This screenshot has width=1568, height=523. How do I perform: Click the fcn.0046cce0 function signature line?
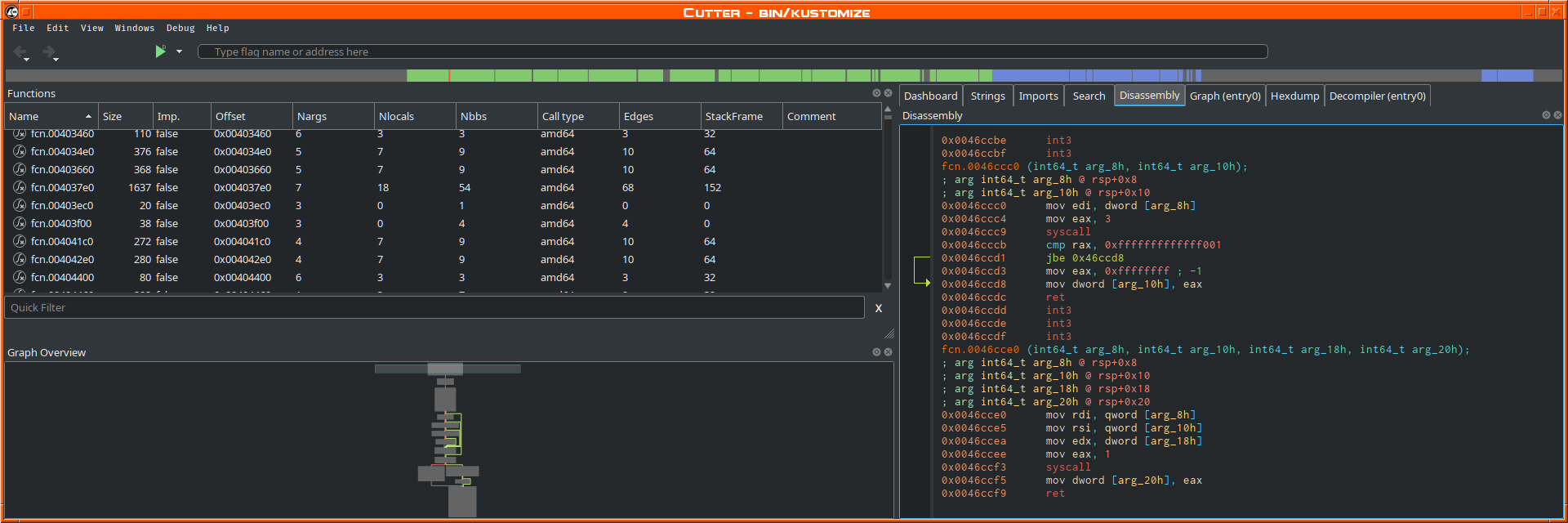pyautogui.click(x=1205, y=349)
